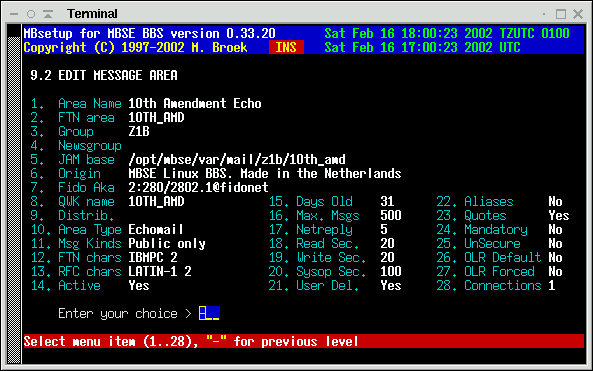Click the JAM base path value

tap(237, 159)
